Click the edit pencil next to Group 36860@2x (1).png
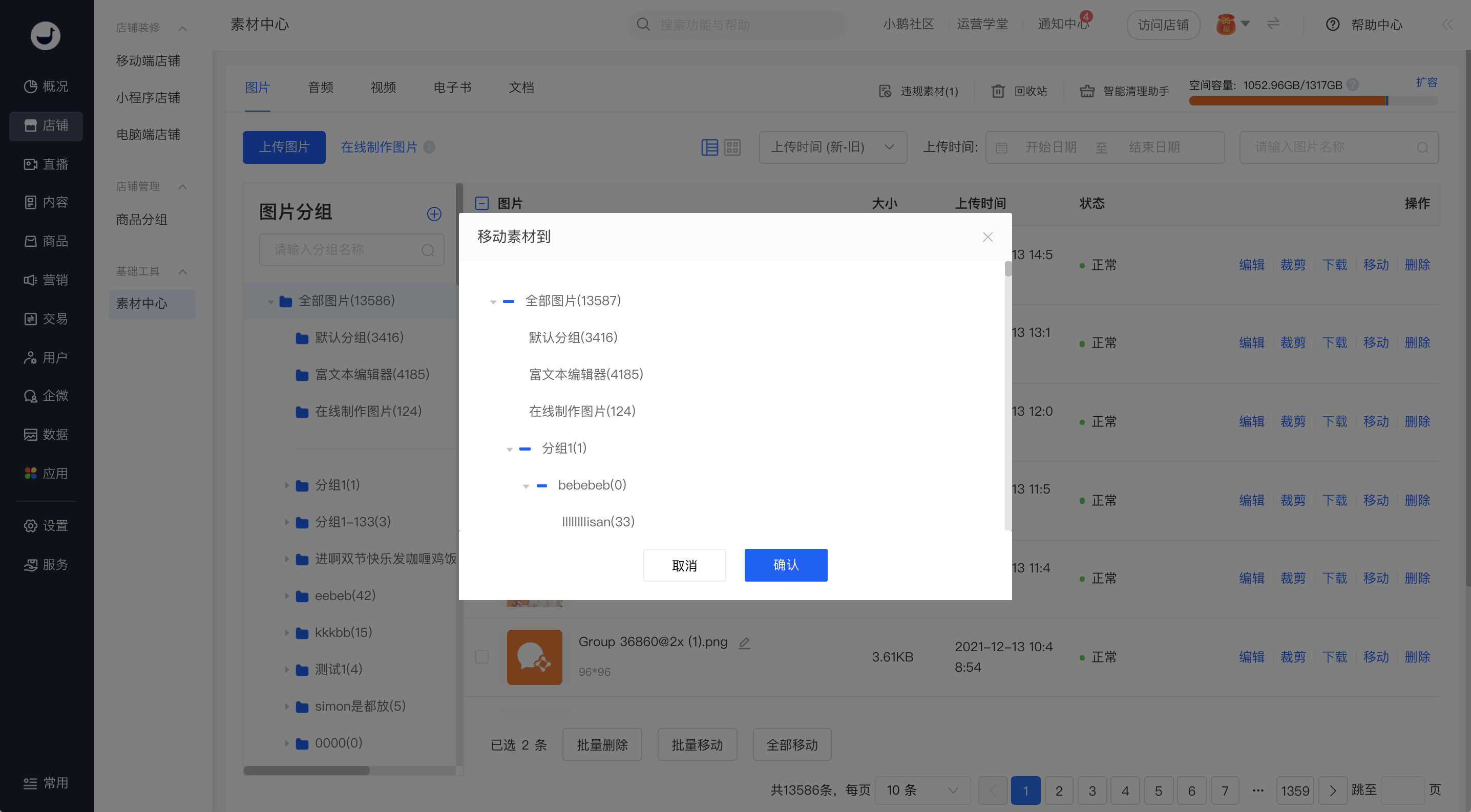 tap(744, 643)
